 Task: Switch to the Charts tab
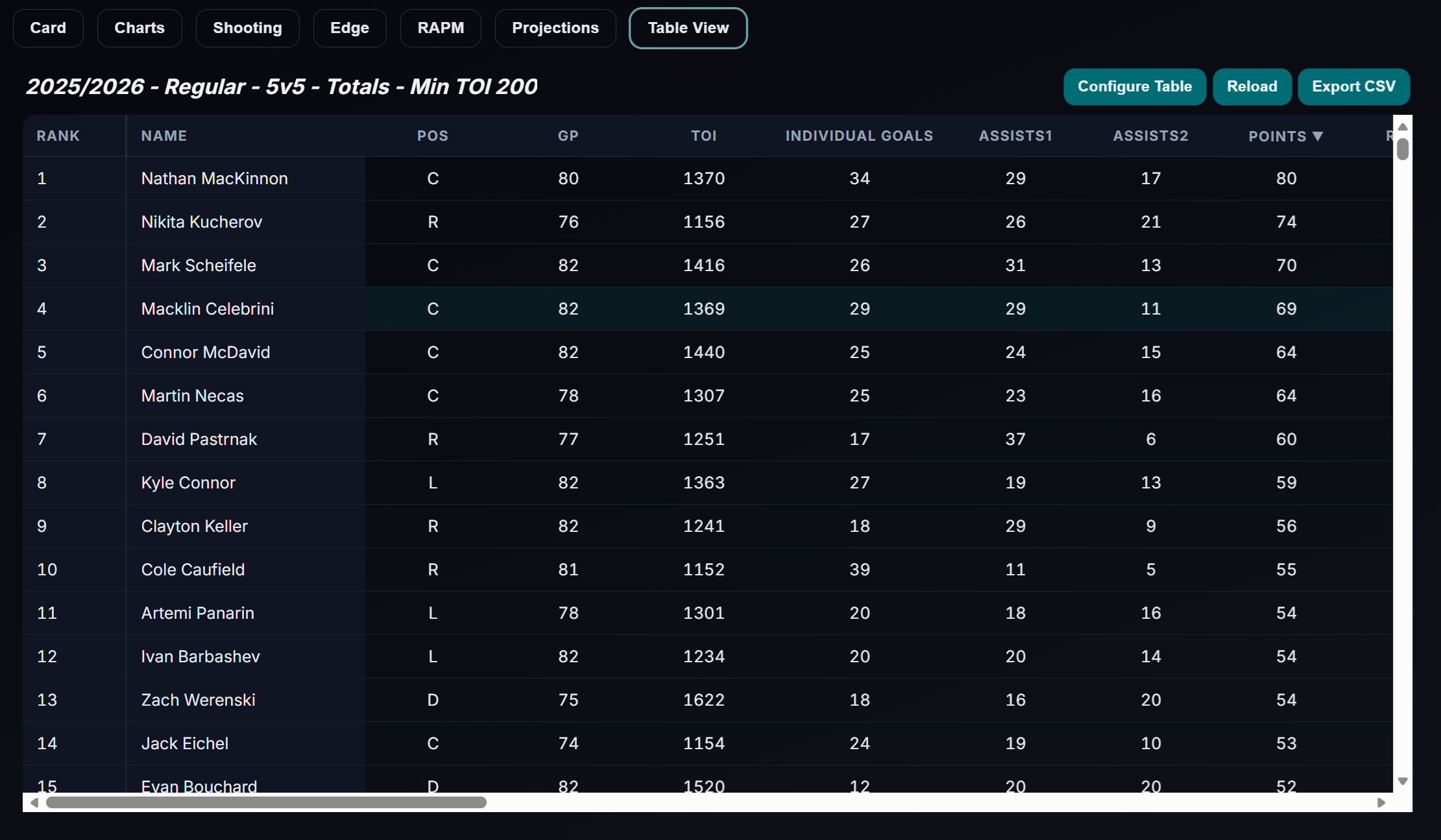tap(139, 28)
